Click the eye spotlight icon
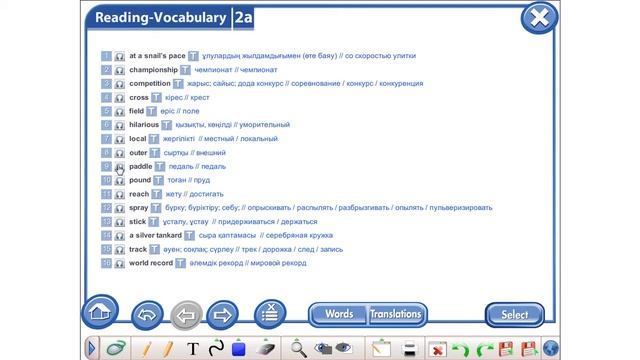The width and height of the screenshot is (640, 360). pyautogui.click(x=343, y=348)
